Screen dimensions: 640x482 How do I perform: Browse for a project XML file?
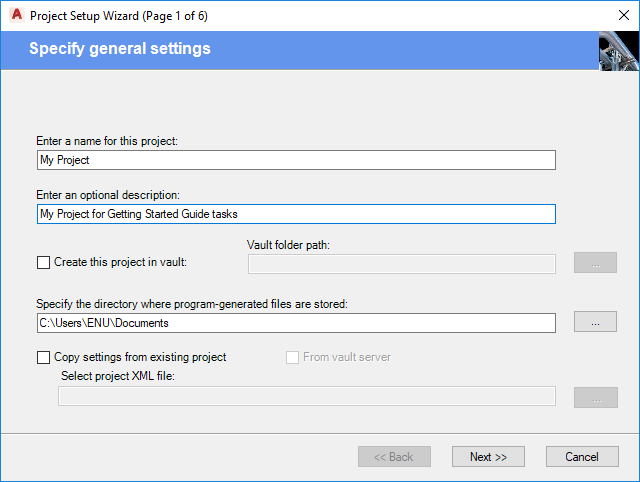[x=595, y=397]
